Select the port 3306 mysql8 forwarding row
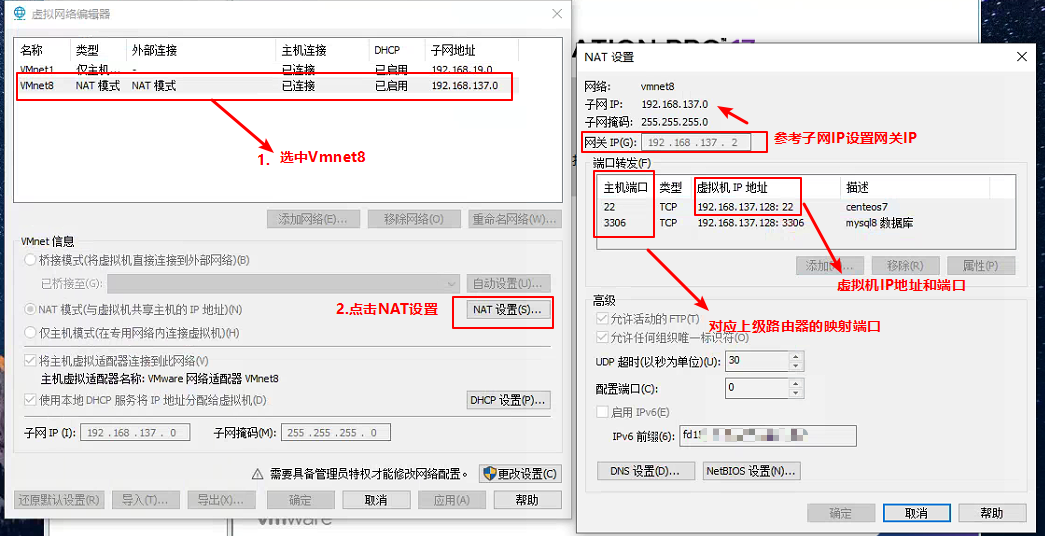This screenshot has width=1045, height=536. (x=806, y=223)
